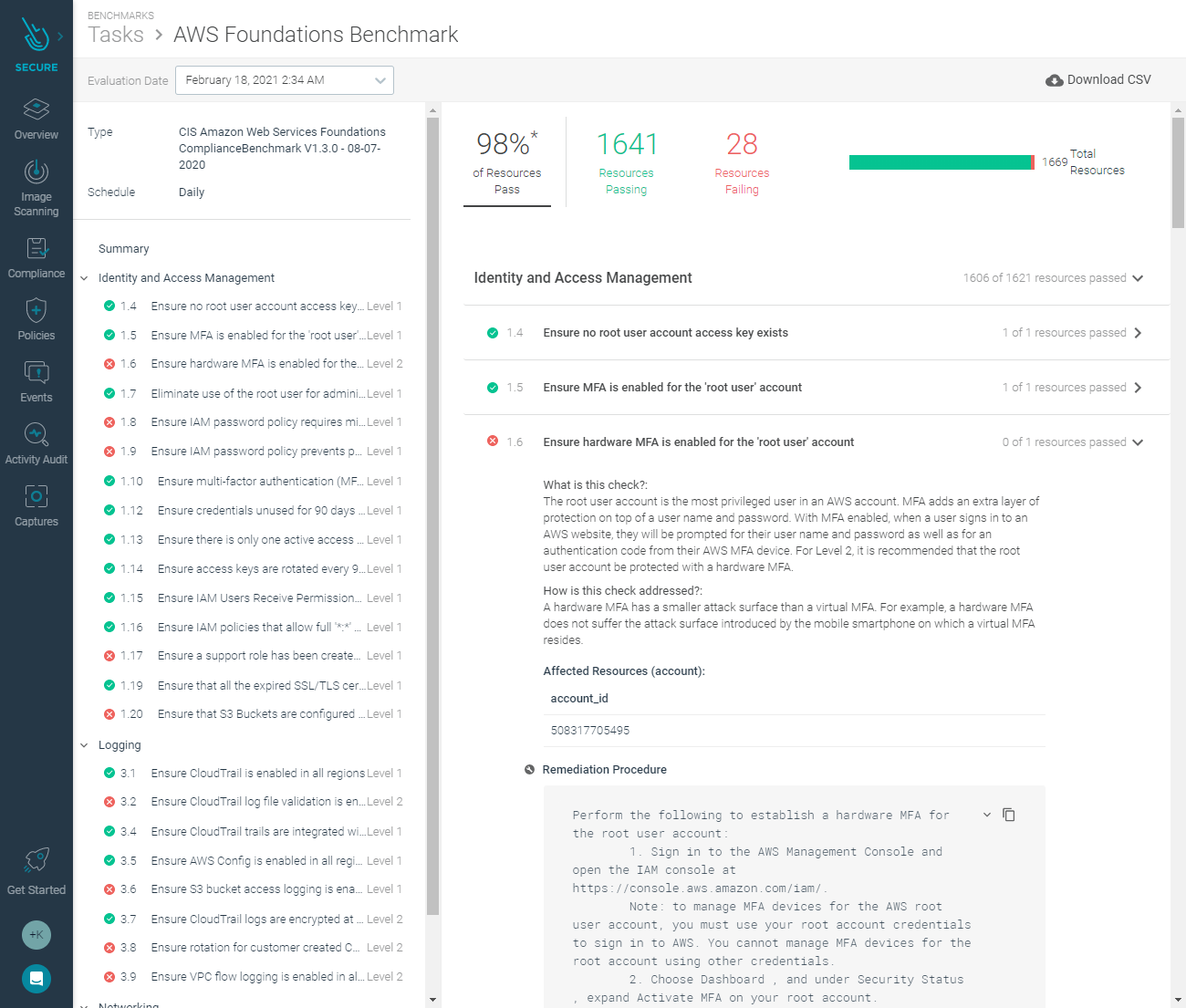
Task: Select check 3.6 S3 bucket access logging
Action: [253, 889]
